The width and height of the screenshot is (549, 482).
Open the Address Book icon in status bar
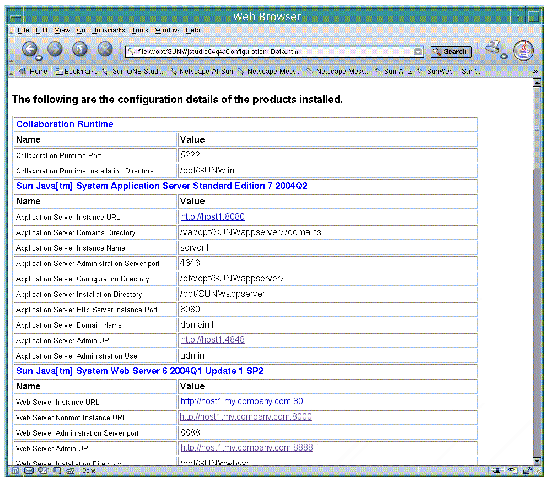57,471
